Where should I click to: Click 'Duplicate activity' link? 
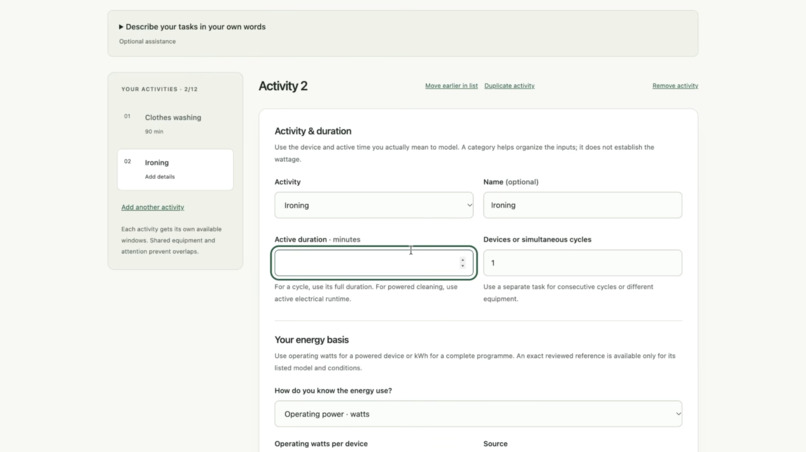(x=509, y=86)
